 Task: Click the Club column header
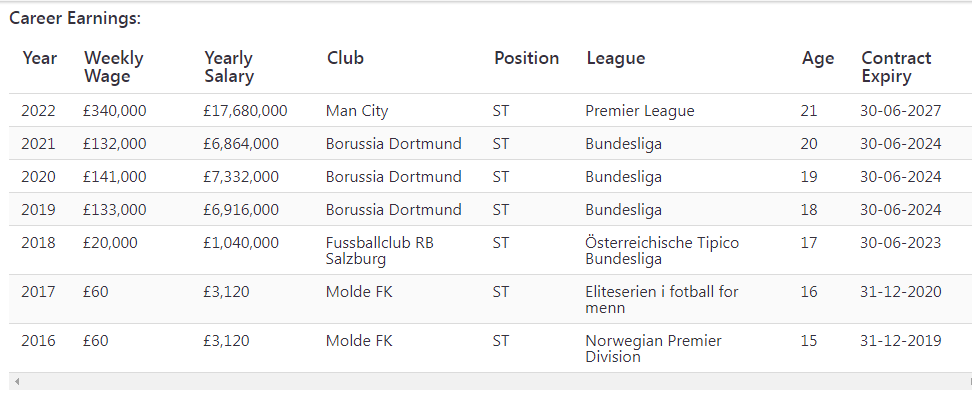(x=345, y=58)
